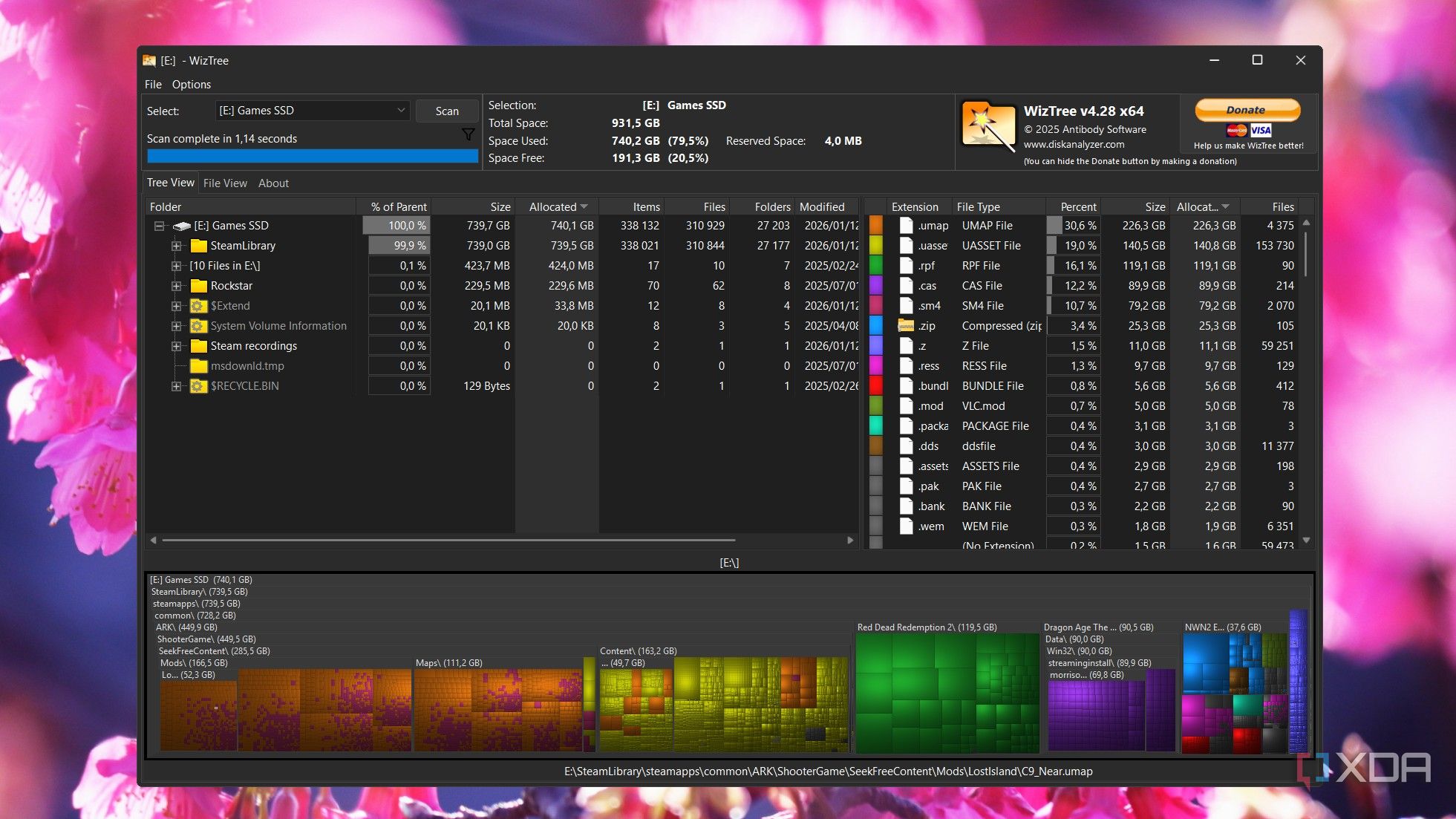Click the $RECYCLE.BIN folder icon

click(198, 386)
